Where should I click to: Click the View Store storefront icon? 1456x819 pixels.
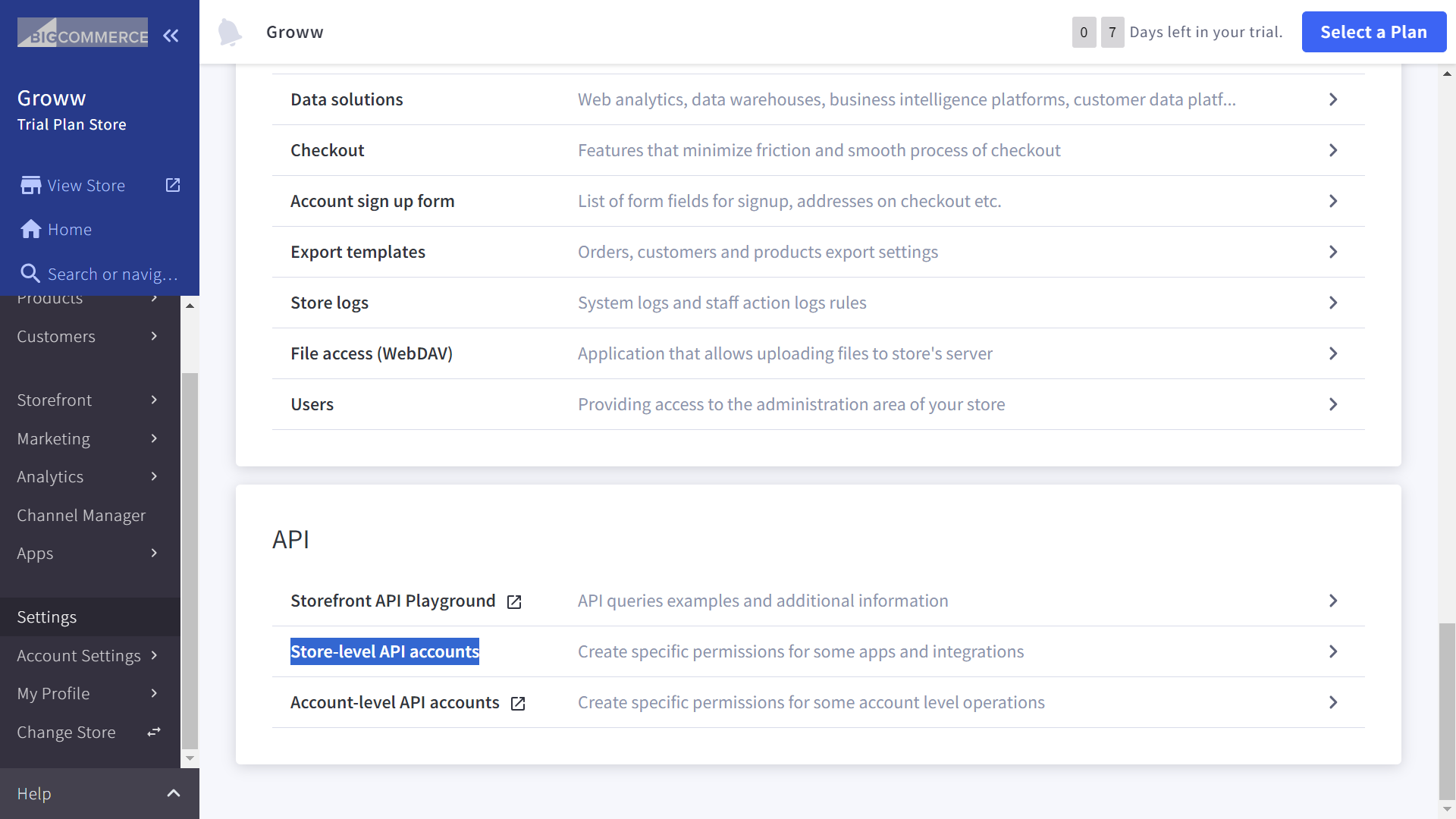[31, 186]
